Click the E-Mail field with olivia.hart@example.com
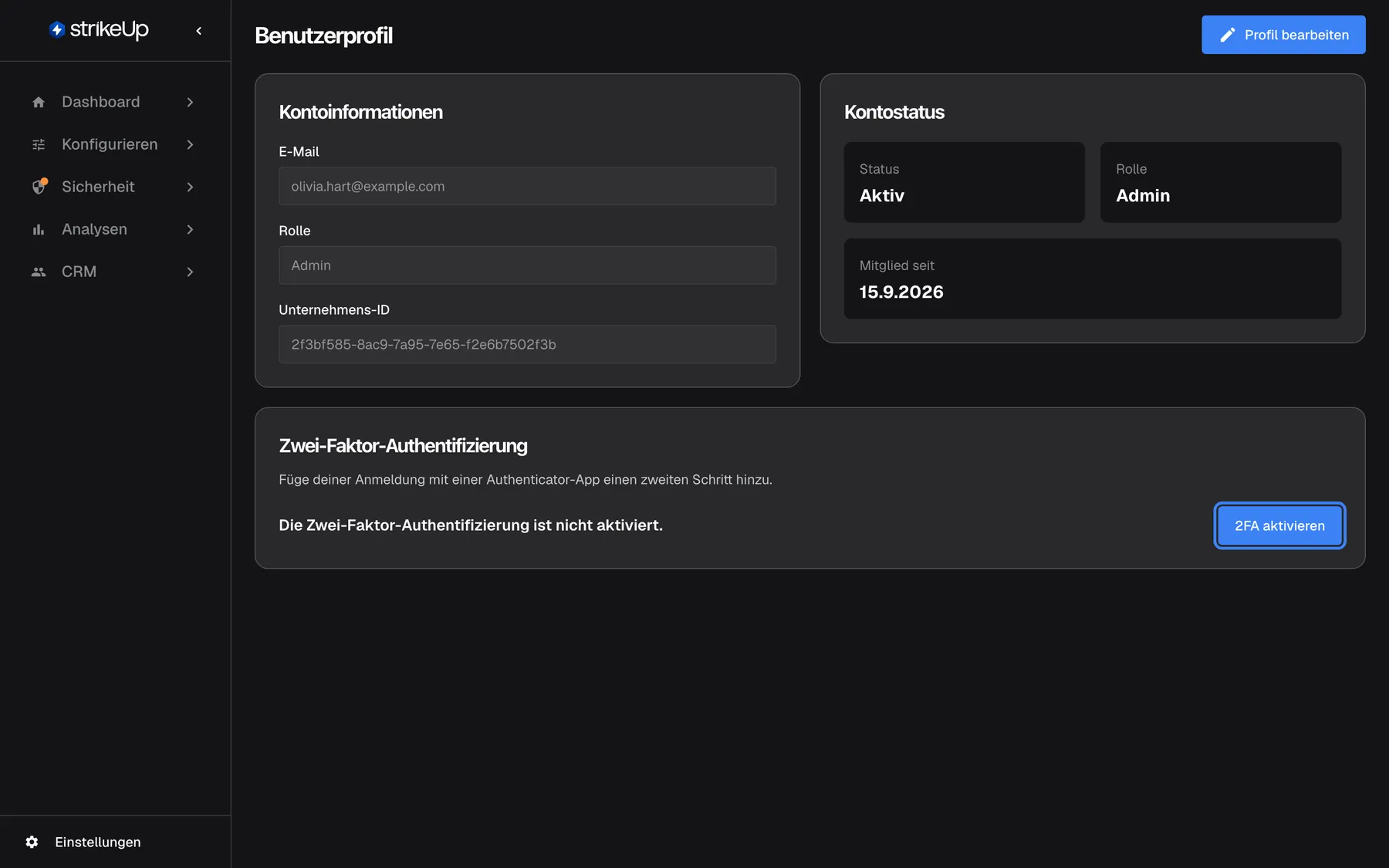The height and width of the screenshot is (868, 1389). pos(527,186)
